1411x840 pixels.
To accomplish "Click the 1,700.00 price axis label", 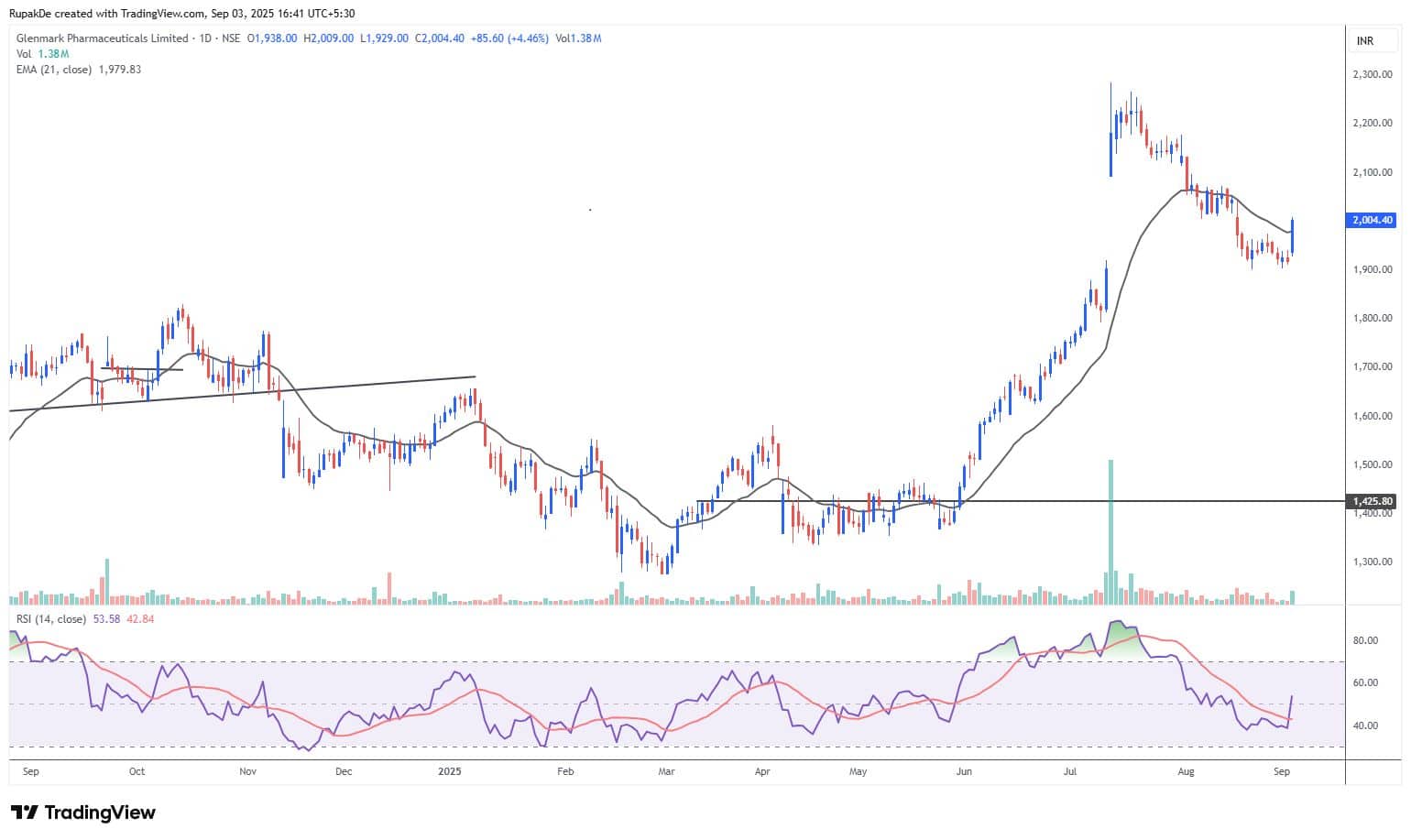I will [1373, 366].
